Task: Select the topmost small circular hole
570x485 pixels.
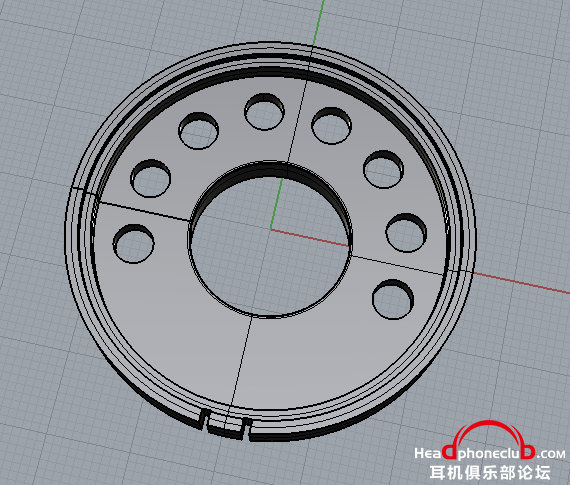Action: click(x=264, y=112)
